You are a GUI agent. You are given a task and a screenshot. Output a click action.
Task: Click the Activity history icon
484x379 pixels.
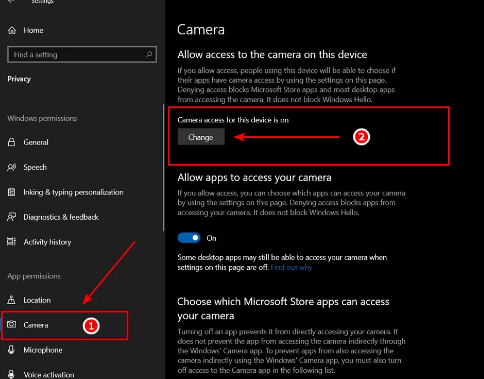(12, 242)
